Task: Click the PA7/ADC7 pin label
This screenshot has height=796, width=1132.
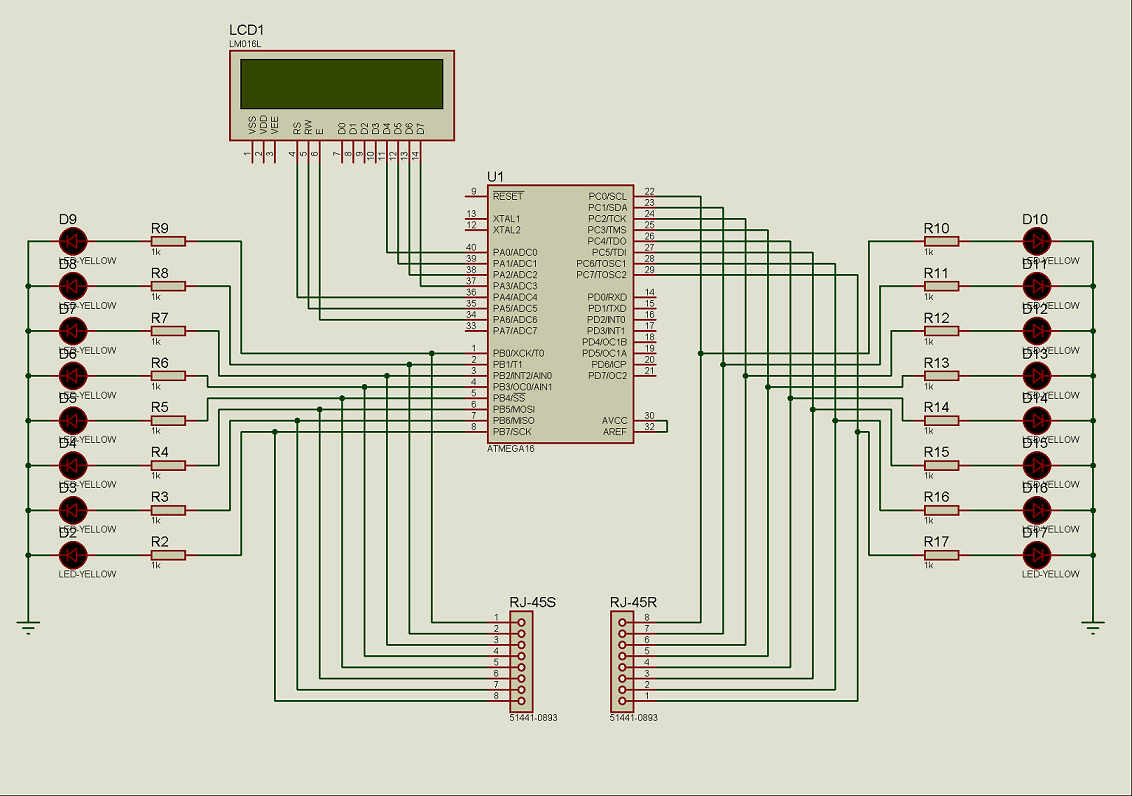Action: point(515,331)
